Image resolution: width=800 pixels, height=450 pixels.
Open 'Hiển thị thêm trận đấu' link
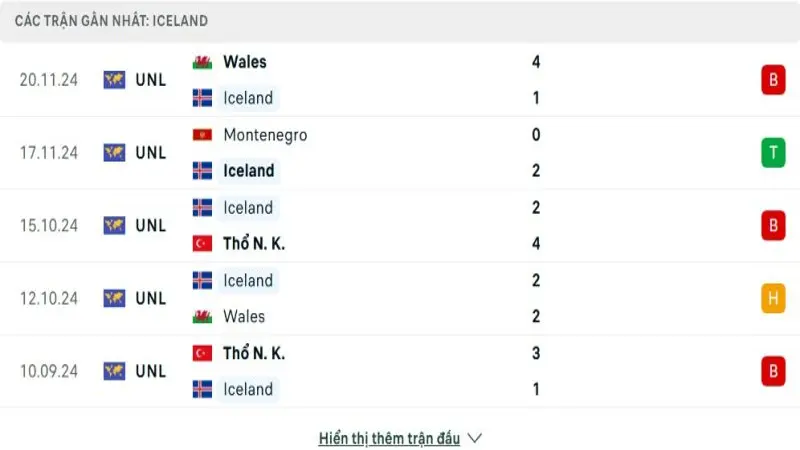pyautogui.click(x=389, y=438)
